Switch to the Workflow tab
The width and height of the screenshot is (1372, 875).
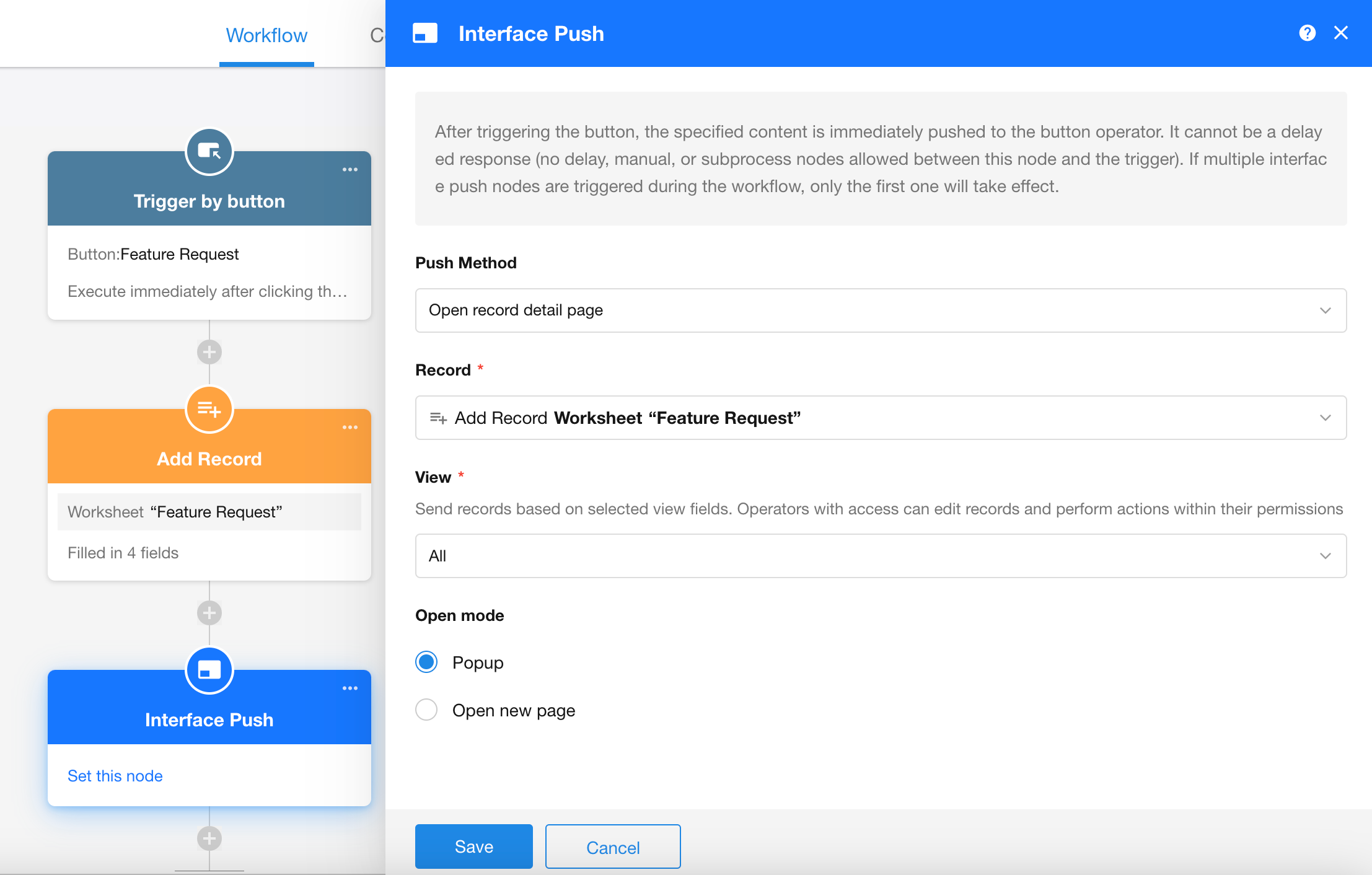point(266,35)
